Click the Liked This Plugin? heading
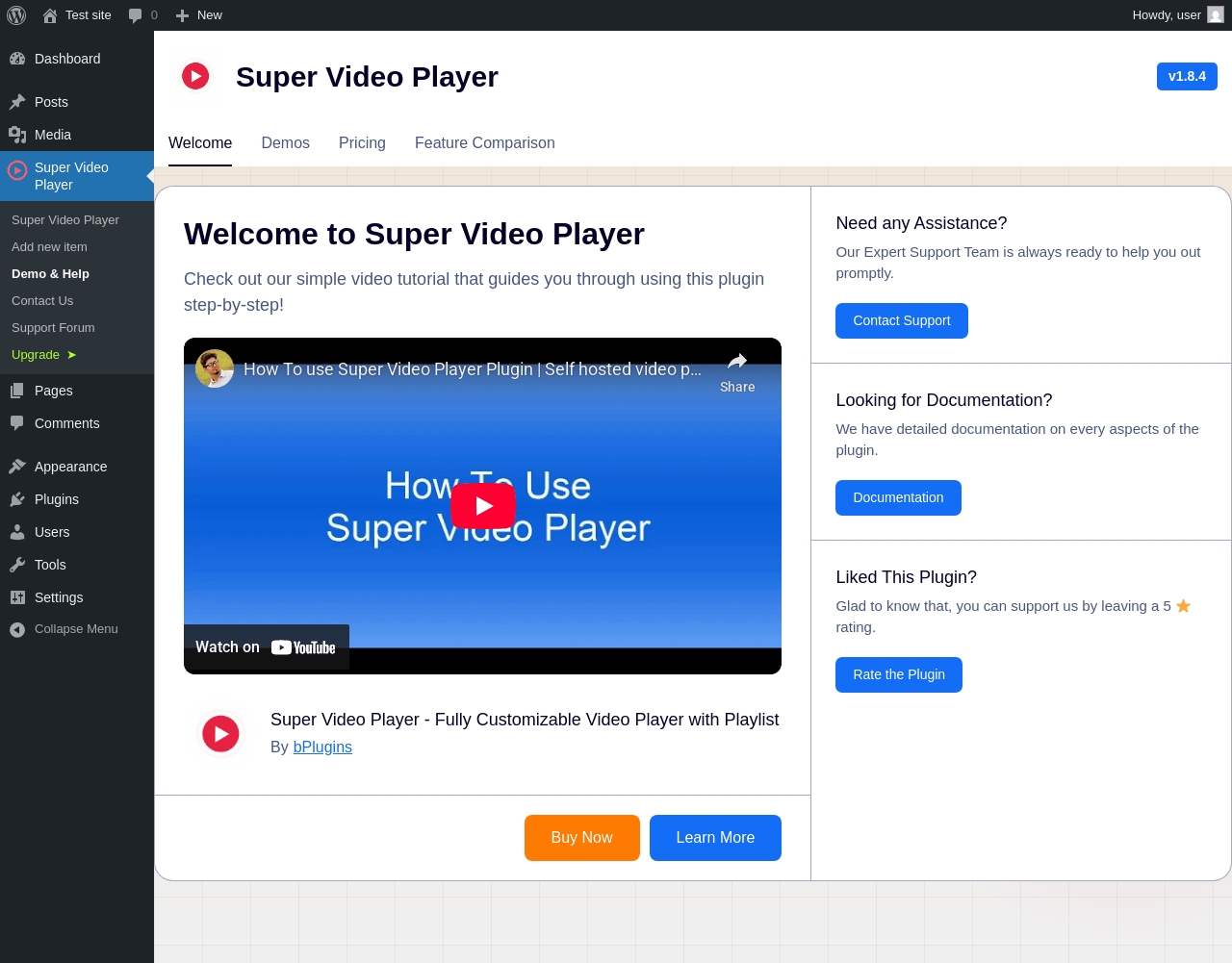Viewport: 1232px width, 963px height. (906, 577)
